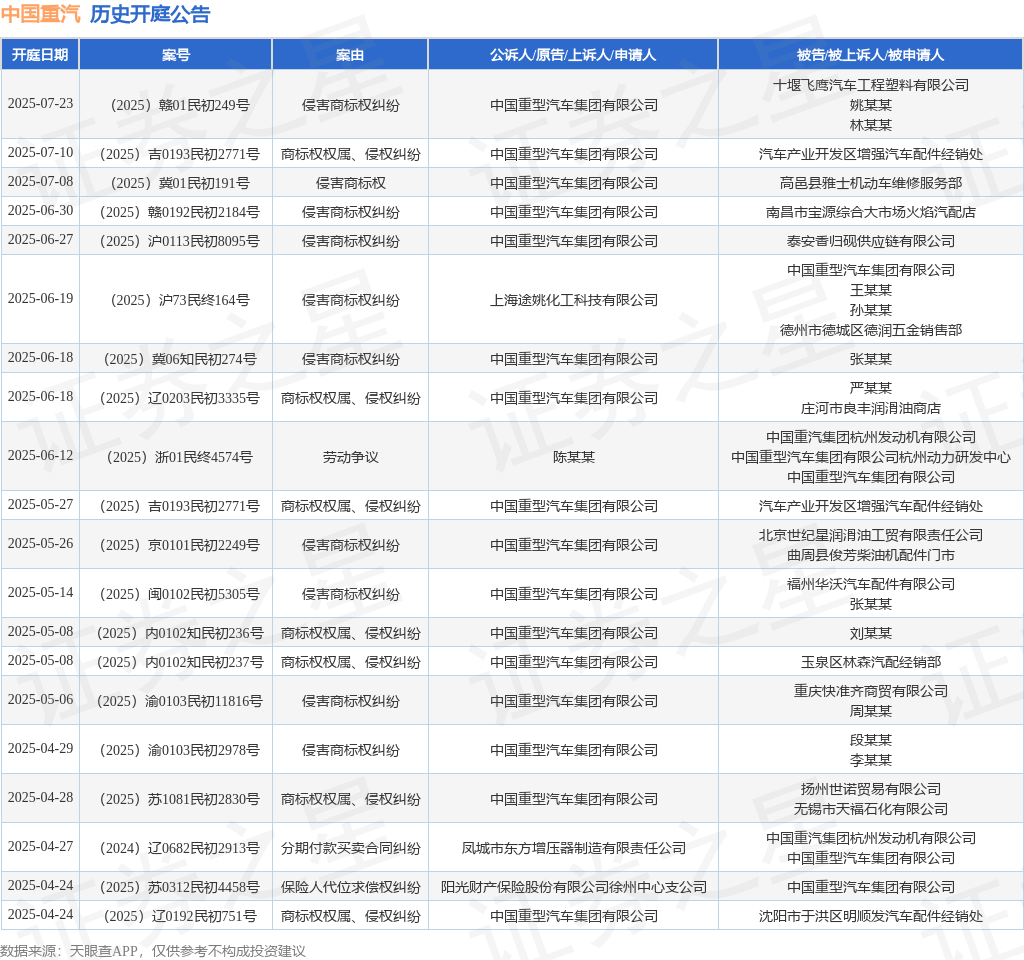Click case number (2025)苏1081民初2830号

(x=176, y=799)
